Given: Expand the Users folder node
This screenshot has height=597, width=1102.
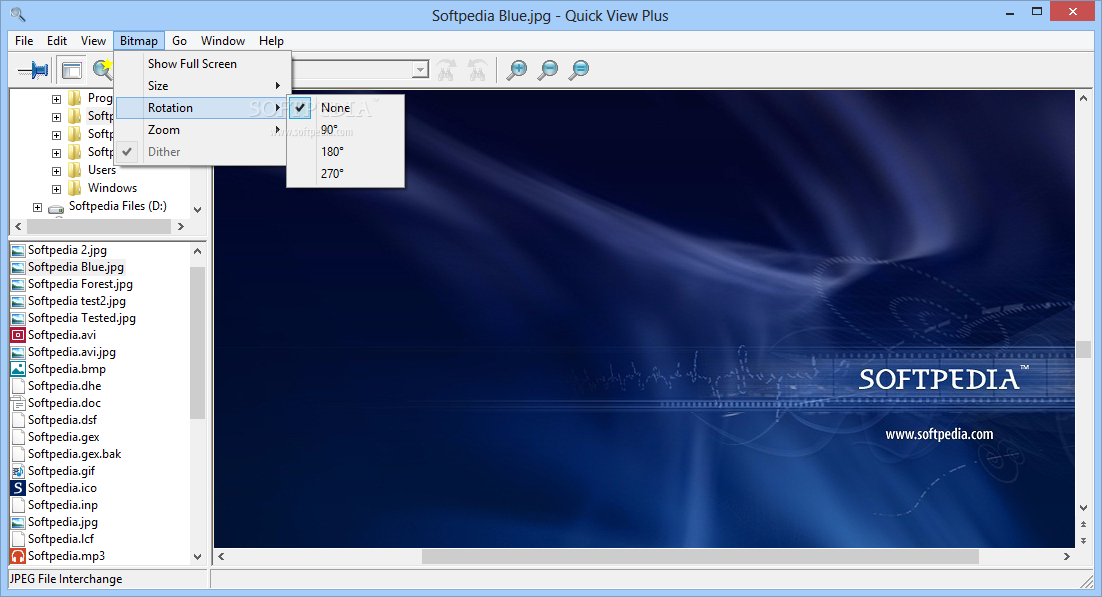Looking at the screenshot, I should tap(56, 171).
